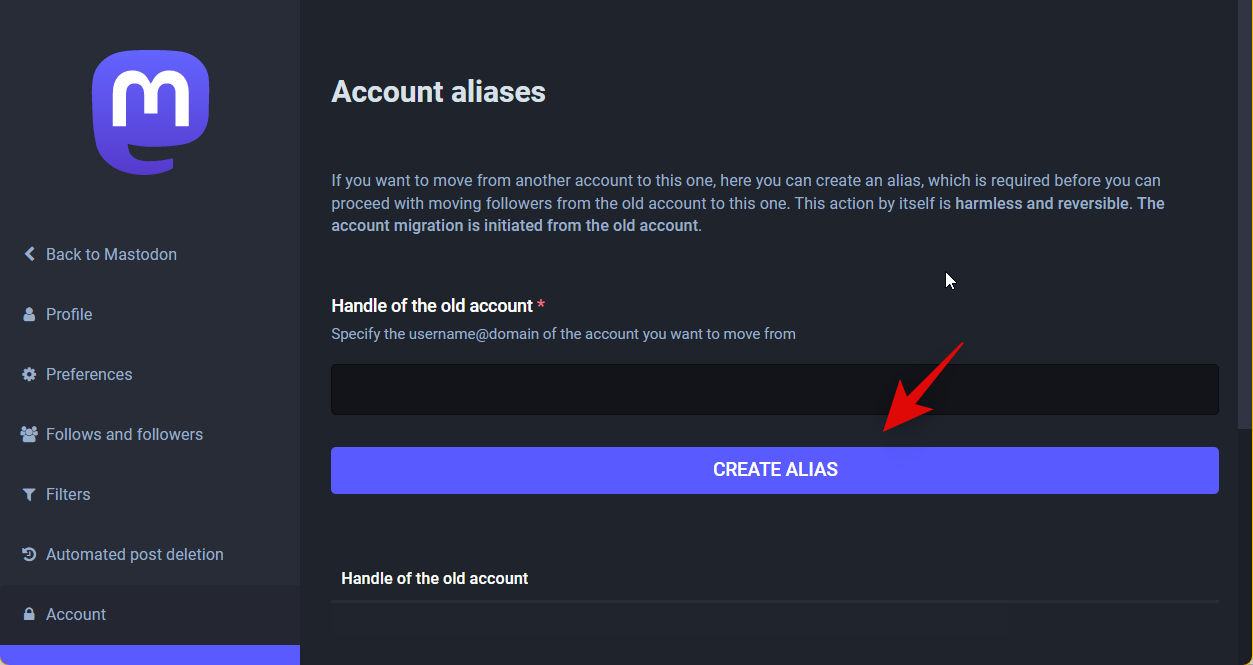This screenshot has height=665, width=1253.
Task: Click the people icon beside Follows and followers
Action: (29, 434)
